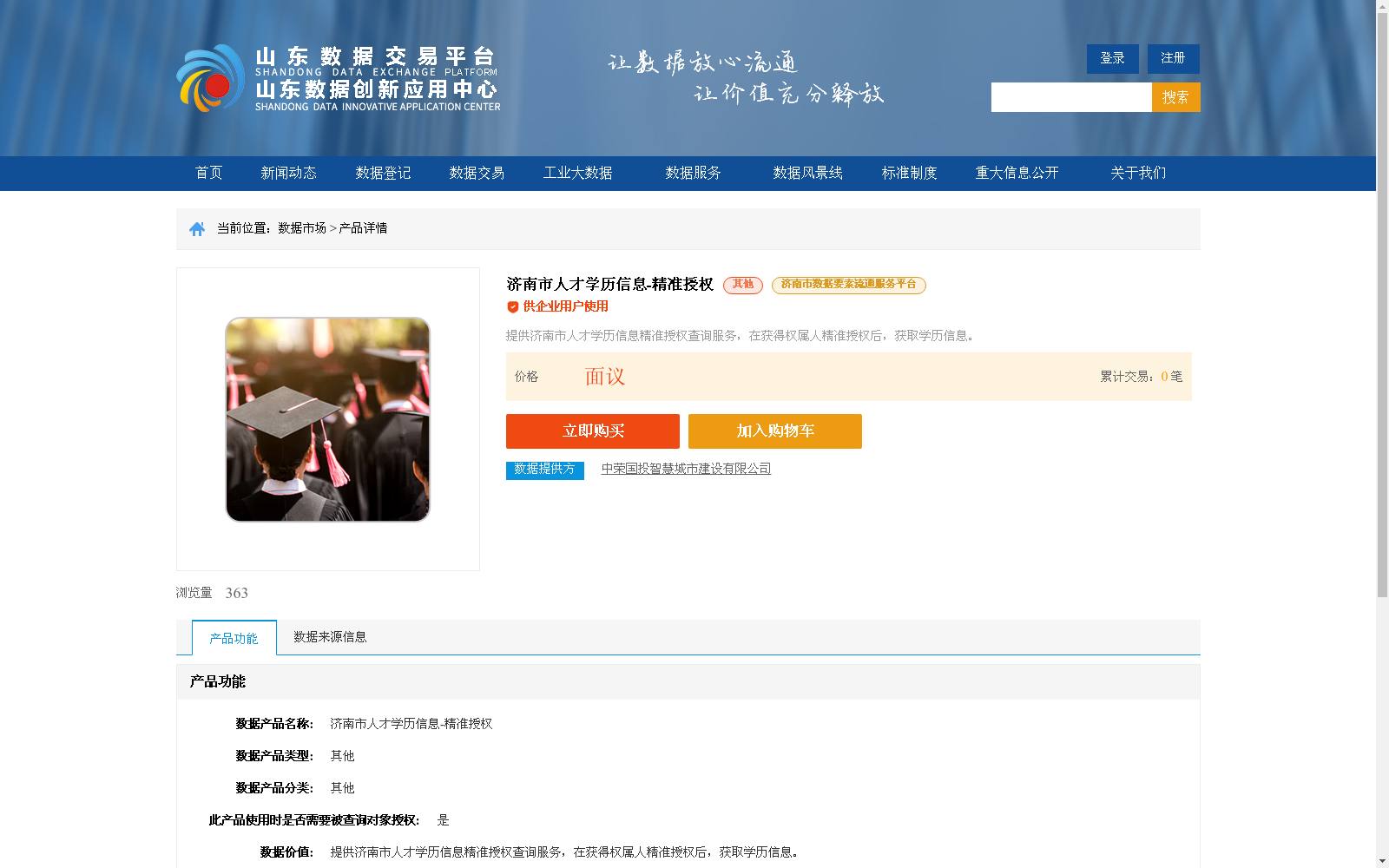Screen dimensions: 1389x868
Task: Click the graduation cap product thumbnail
Action: pyautogui.click(x=328, y=419)
